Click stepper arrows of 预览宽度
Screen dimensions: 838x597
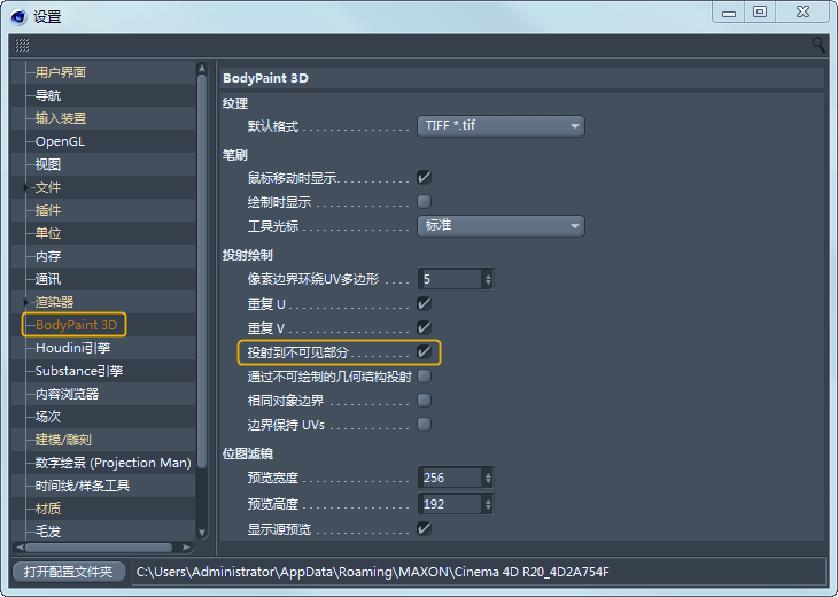[x=487, y=478]
